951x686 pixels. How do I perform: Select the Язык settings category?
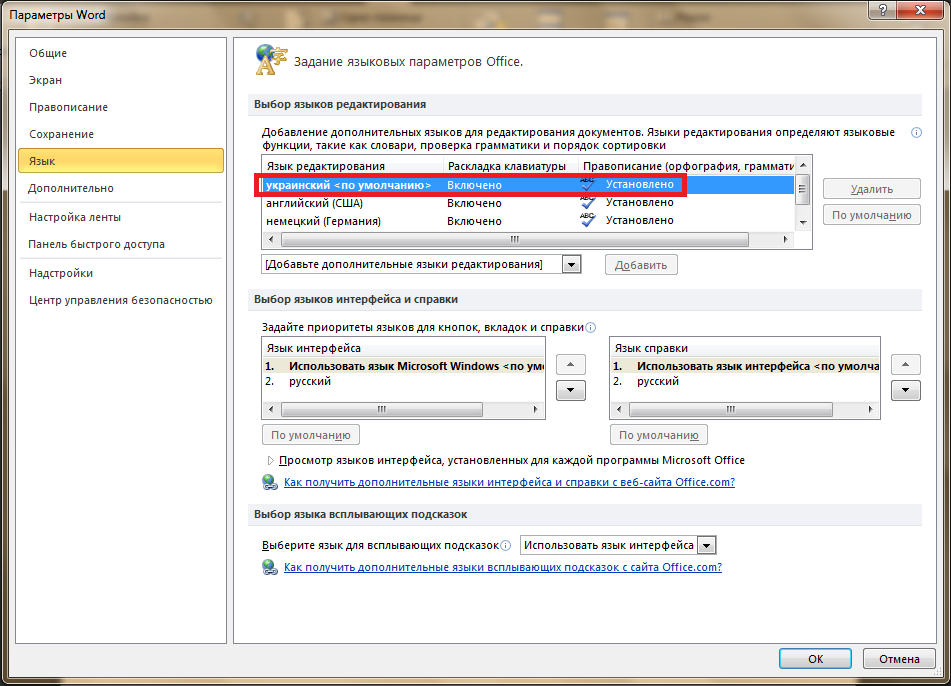121,161
